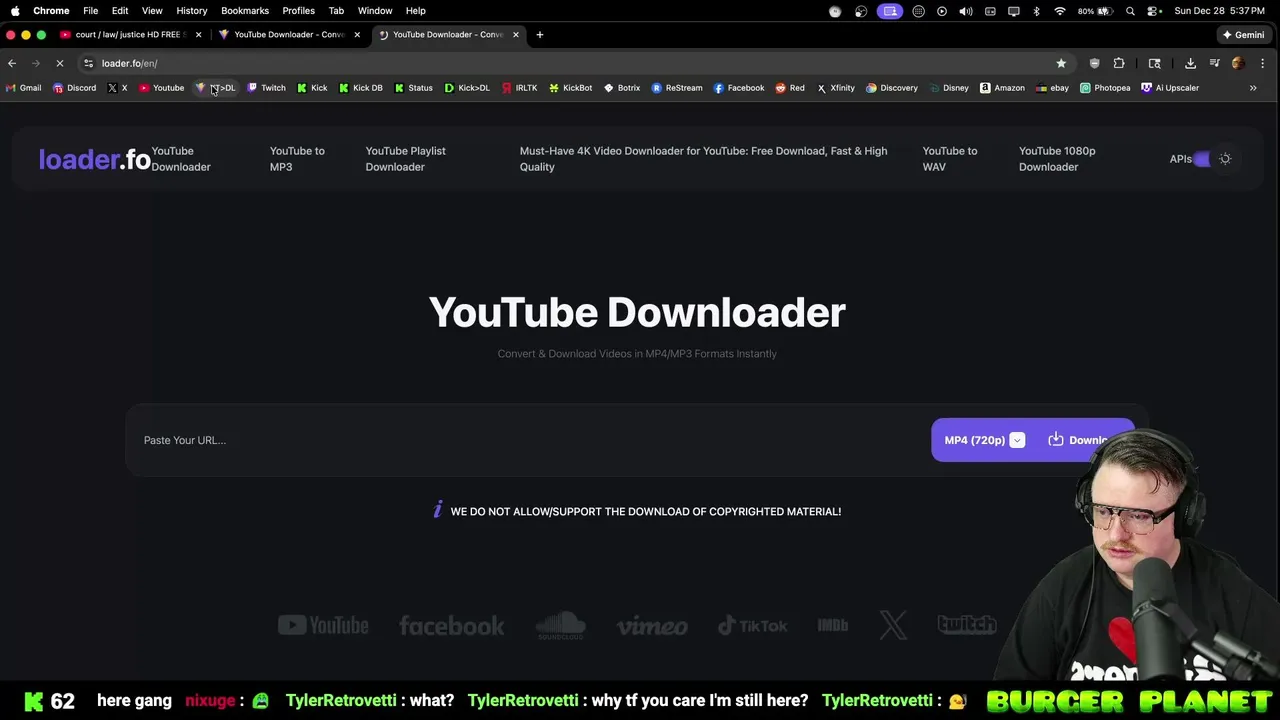This screenshot has width=1280, height=720.
Task: Open the Gmail bookmark
Action: click(x=23, y=88)
